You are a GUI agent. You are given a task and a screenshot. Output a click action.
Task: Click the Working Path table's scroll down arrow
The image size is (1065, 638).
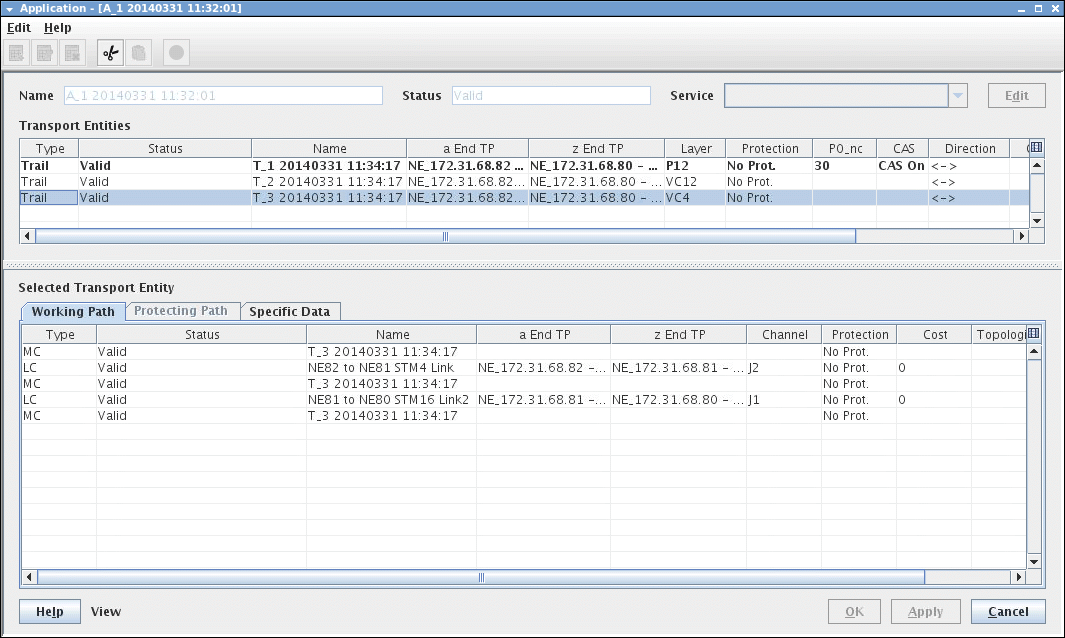pyautogui.click(x=1034, y=562)
